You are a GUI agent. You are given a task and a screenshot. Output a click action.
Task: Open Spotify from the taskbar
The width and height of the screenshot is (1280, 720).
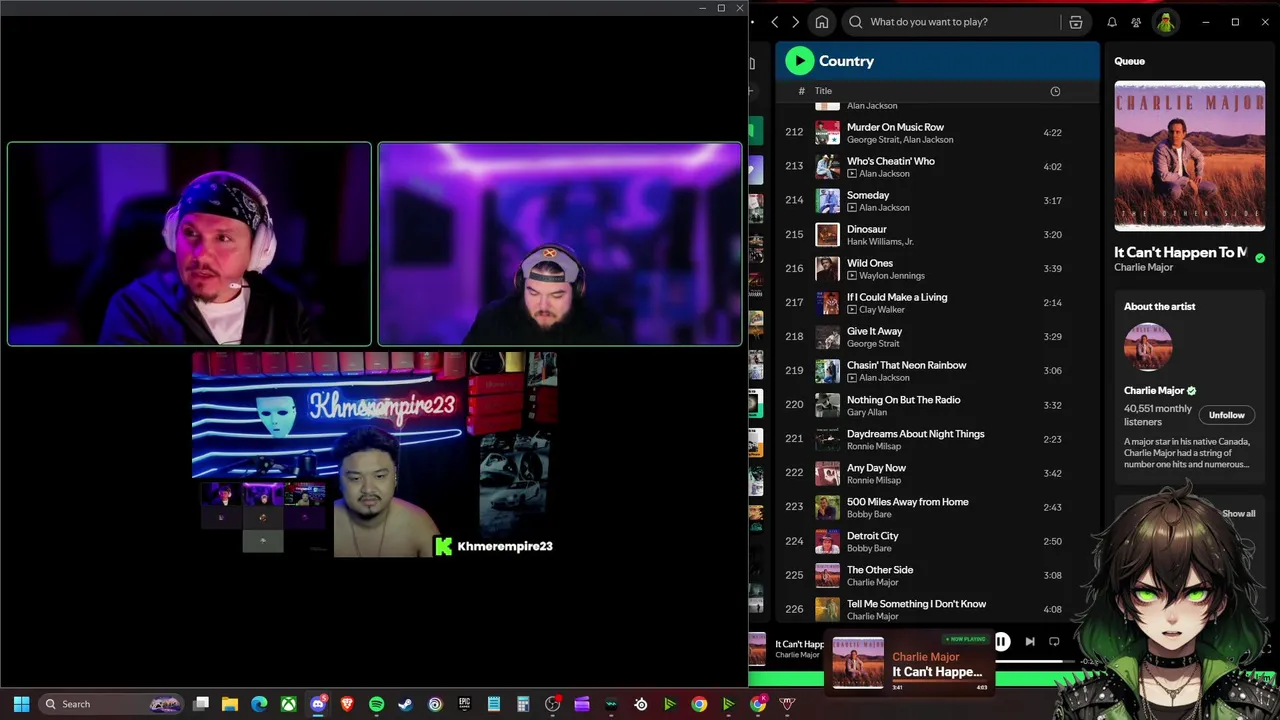(376, 704)
